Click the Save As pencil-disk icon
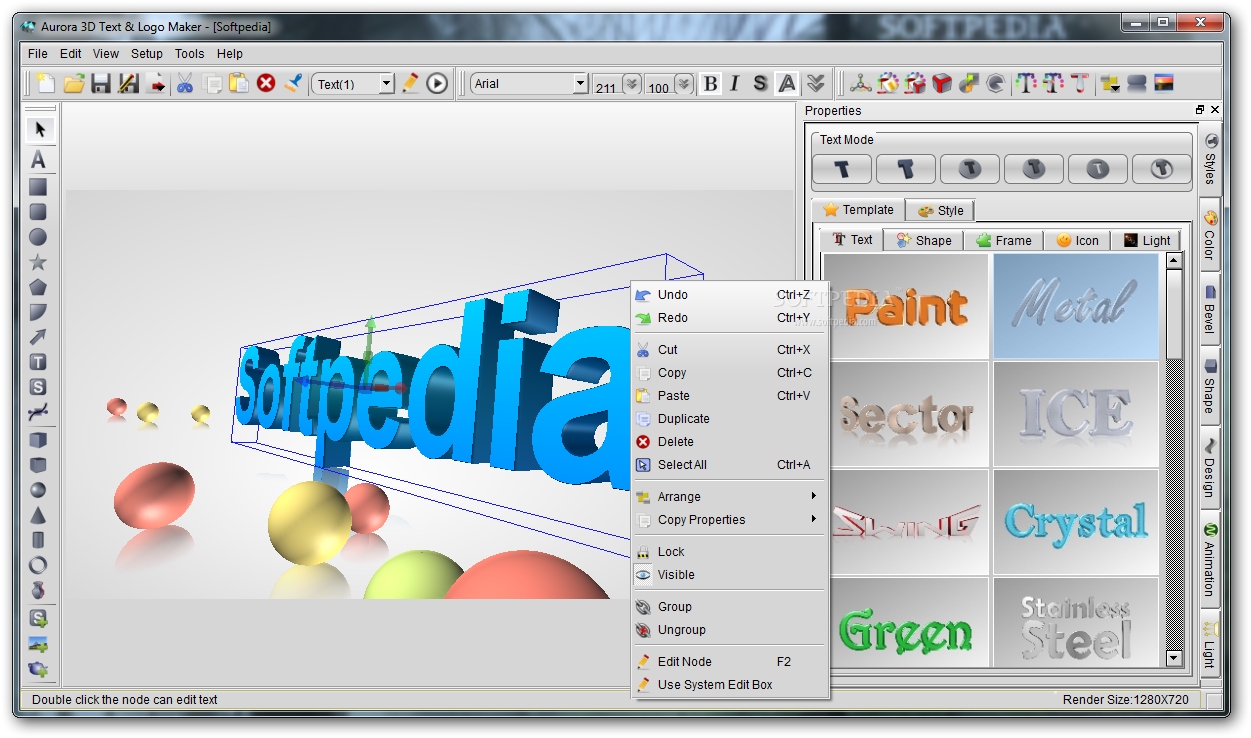This screenshot has width=1251, height=738. pos(128,84)
